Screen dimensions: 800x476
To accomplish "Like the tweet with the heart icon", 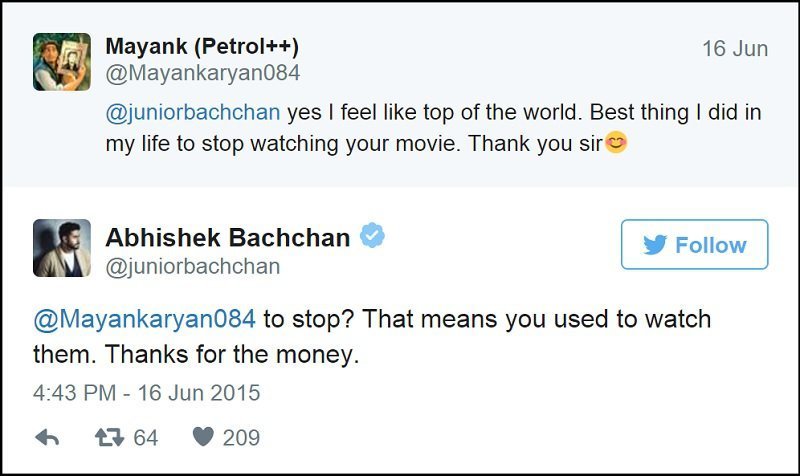I will point(202,437).
